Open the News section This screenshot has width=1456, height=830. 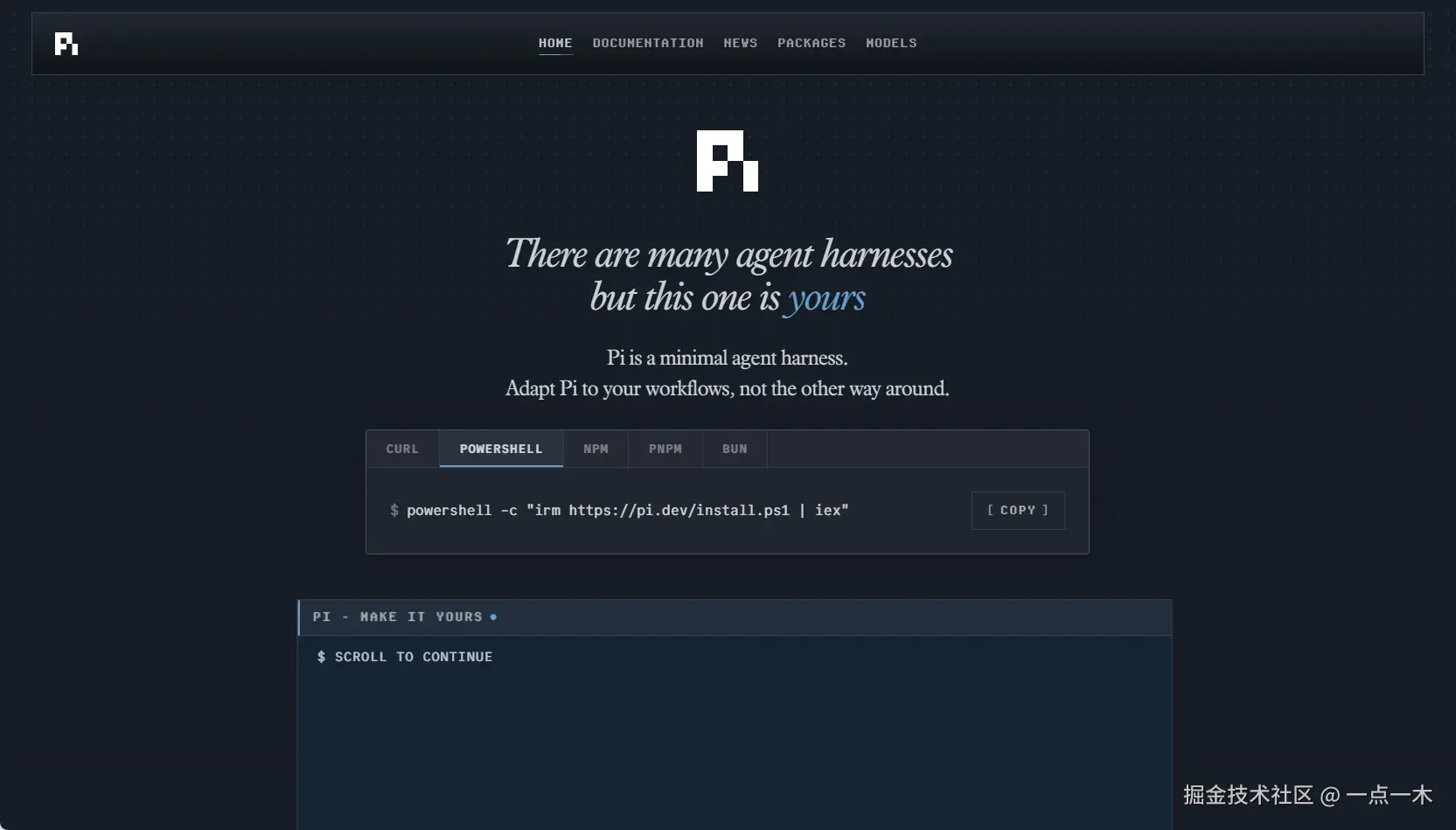click(741, 43)
